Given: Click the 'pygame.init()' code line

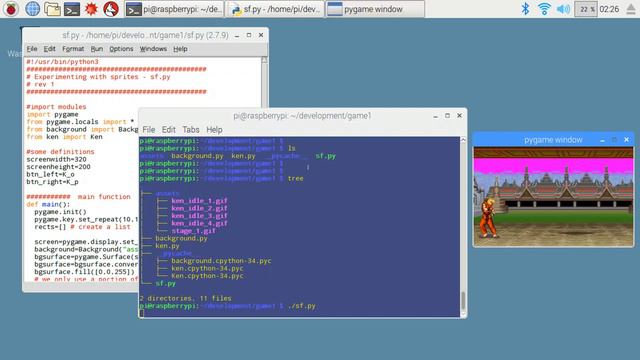Looking at the screenshot, I should 60,212.
